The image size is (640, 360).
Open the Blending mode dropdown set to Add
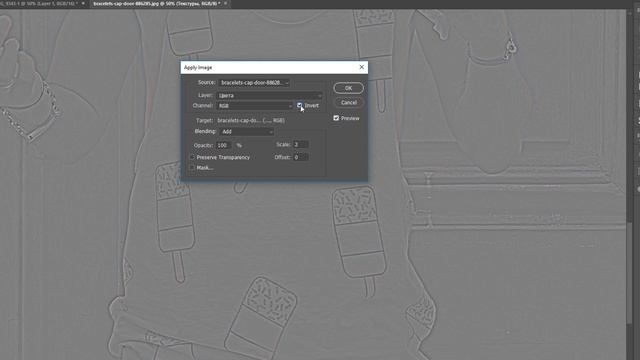[247, 131]
